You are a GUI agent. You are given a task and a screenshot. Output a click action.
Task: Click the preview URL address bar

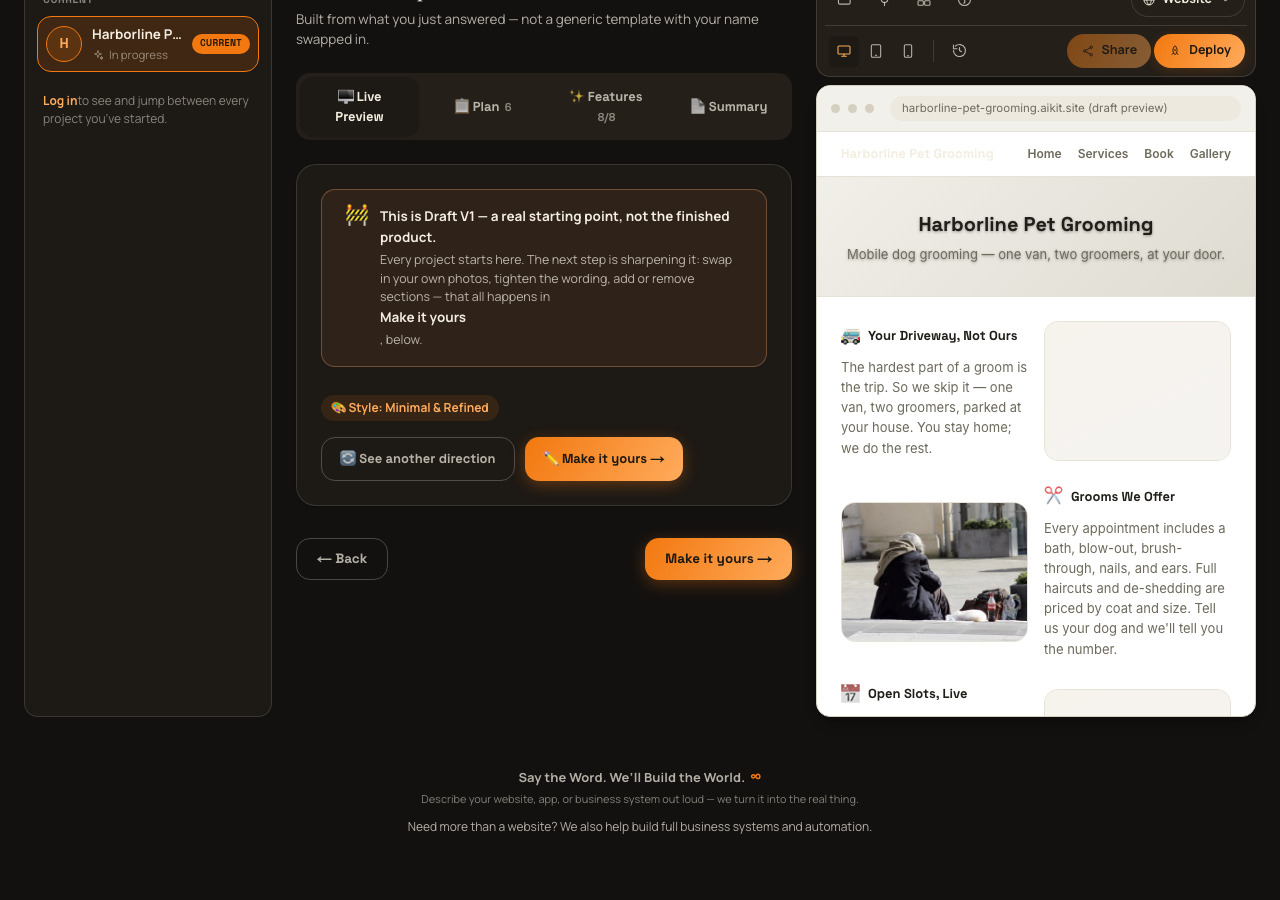click(x=1065, y=108)
